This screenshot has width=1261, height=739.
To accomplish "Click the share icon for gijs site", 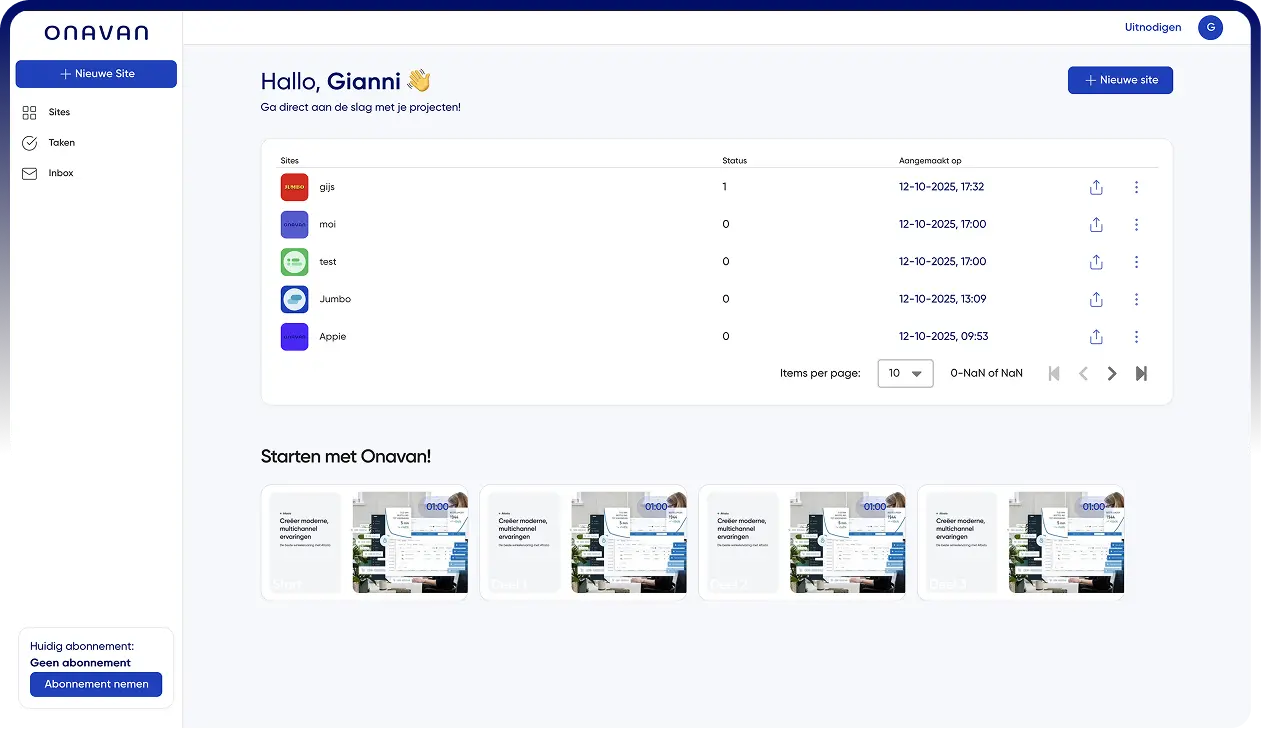I will pos(1096,187).
